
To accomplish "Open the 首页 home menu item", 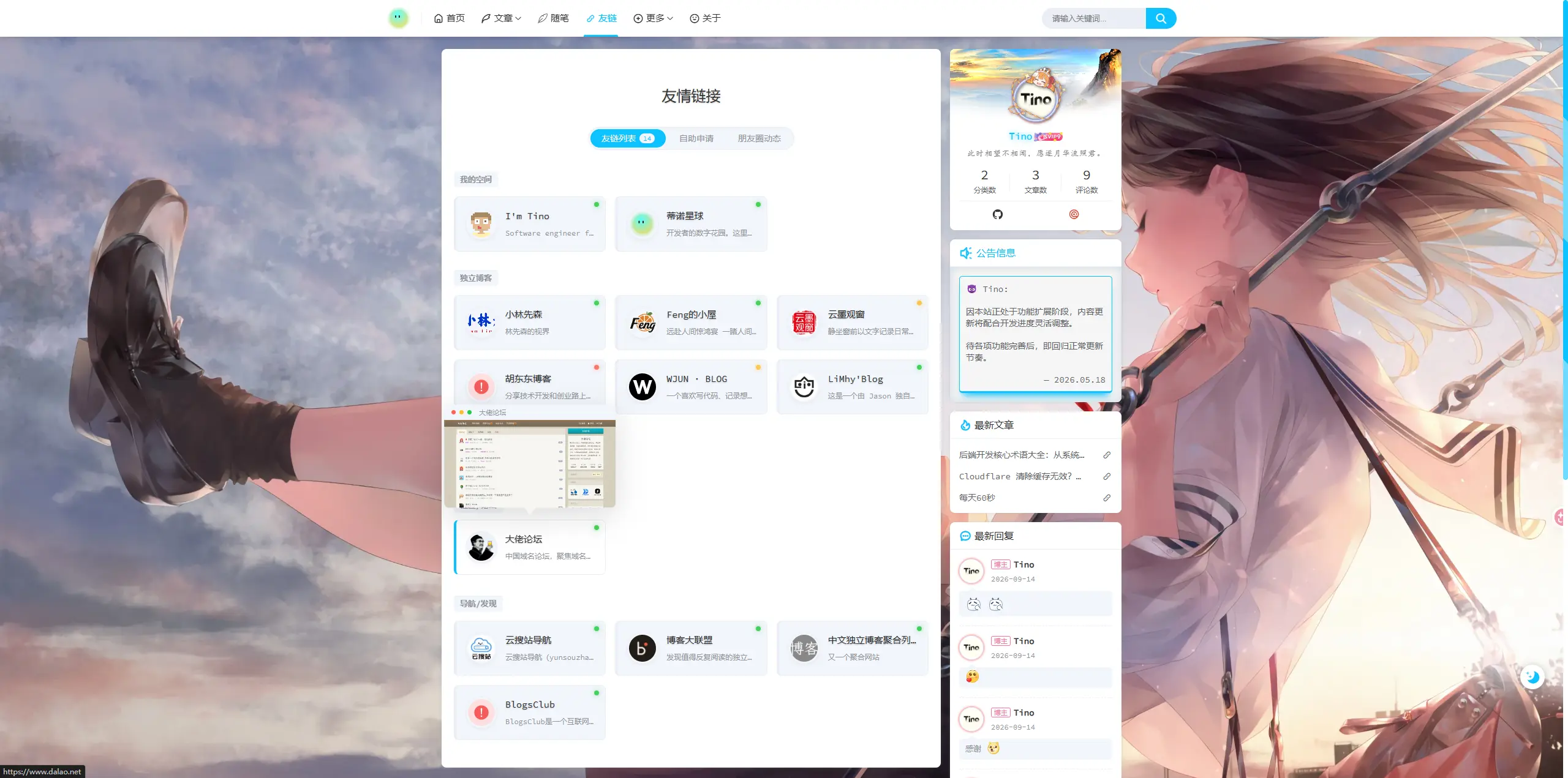I will click(449, 18).
